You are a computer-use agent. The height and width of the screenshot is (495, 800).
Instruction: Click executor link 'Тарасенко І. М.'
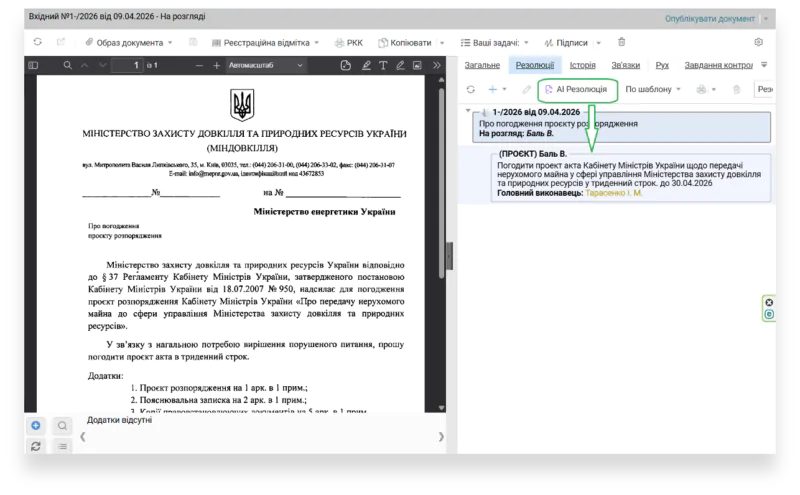click(x=614, y=193)
